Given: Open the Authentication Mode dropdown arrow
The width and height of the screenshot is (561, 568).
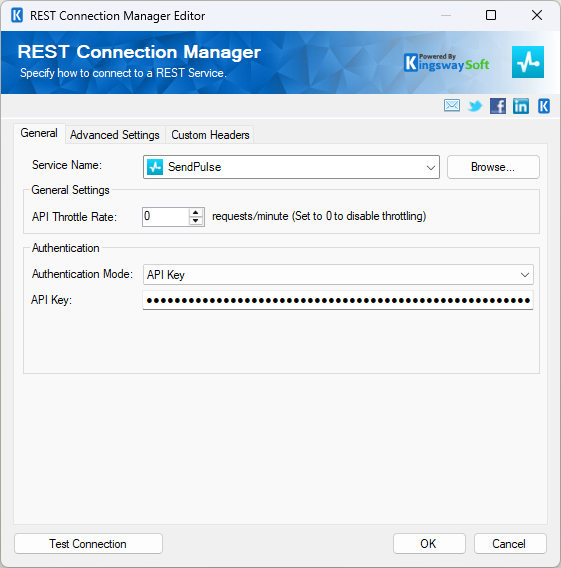Looking at the screenshot, I should [525, 275].
